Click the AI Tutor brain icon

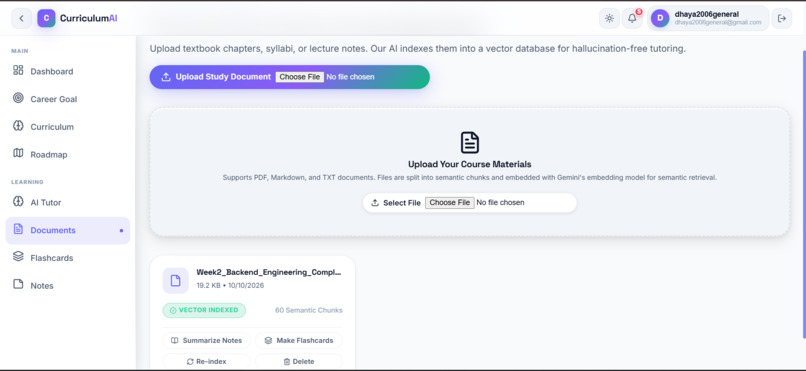pos(18,201)
